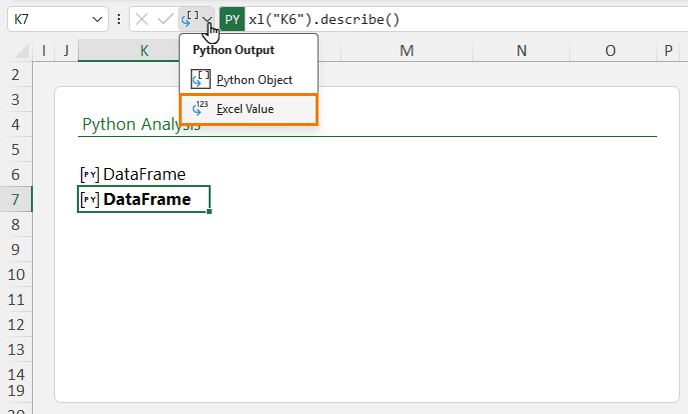The height and width of the screenshot is (414, 688).
Task: Select column O header
Action: coord(610,50)
